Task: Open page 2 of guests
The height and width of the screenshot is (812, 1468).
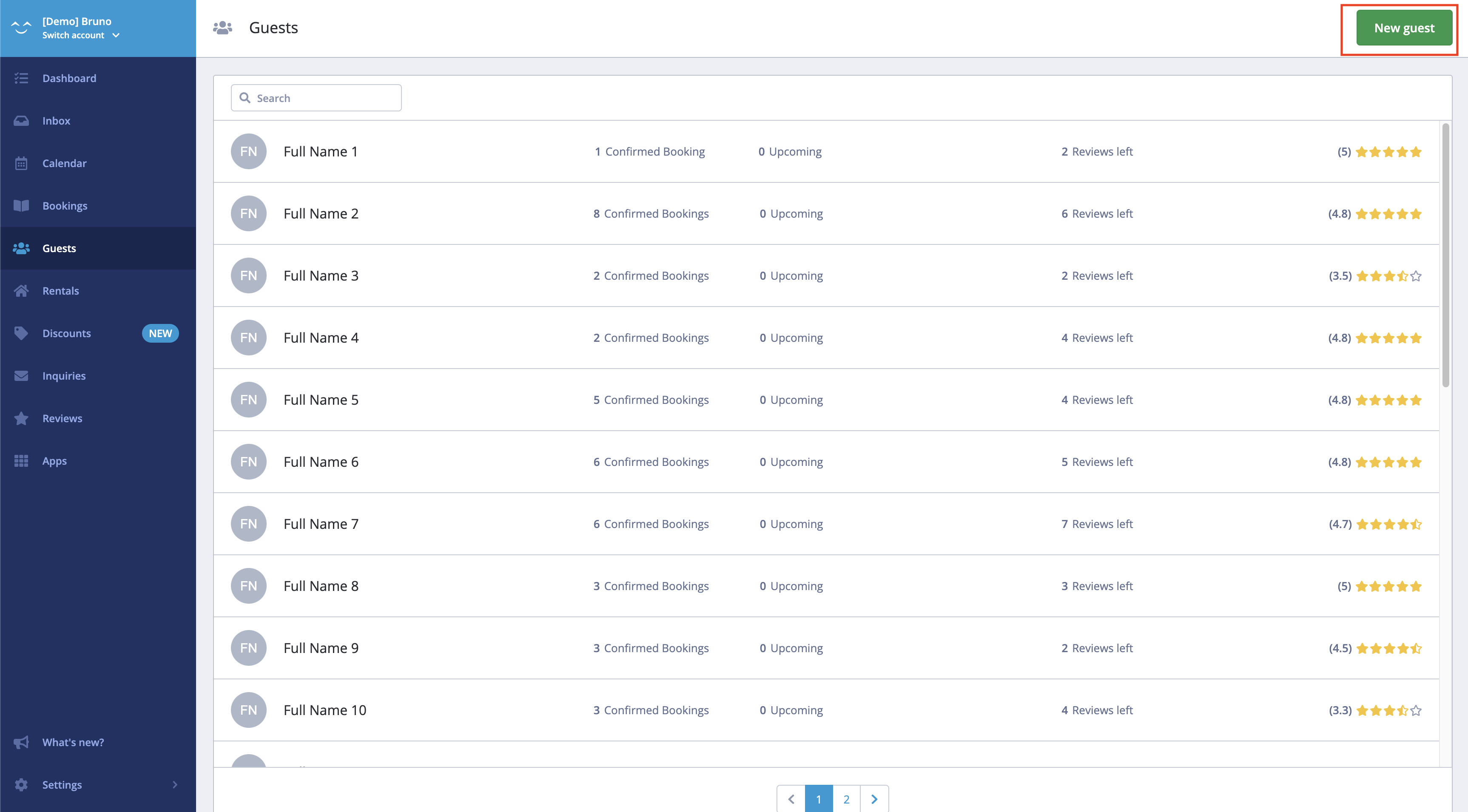Action: (x=846, y=799)
